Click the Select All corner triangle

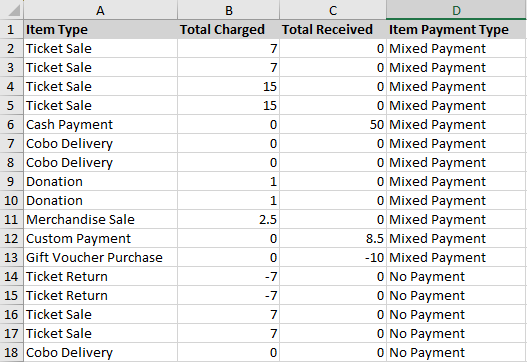tap(12, 10)
